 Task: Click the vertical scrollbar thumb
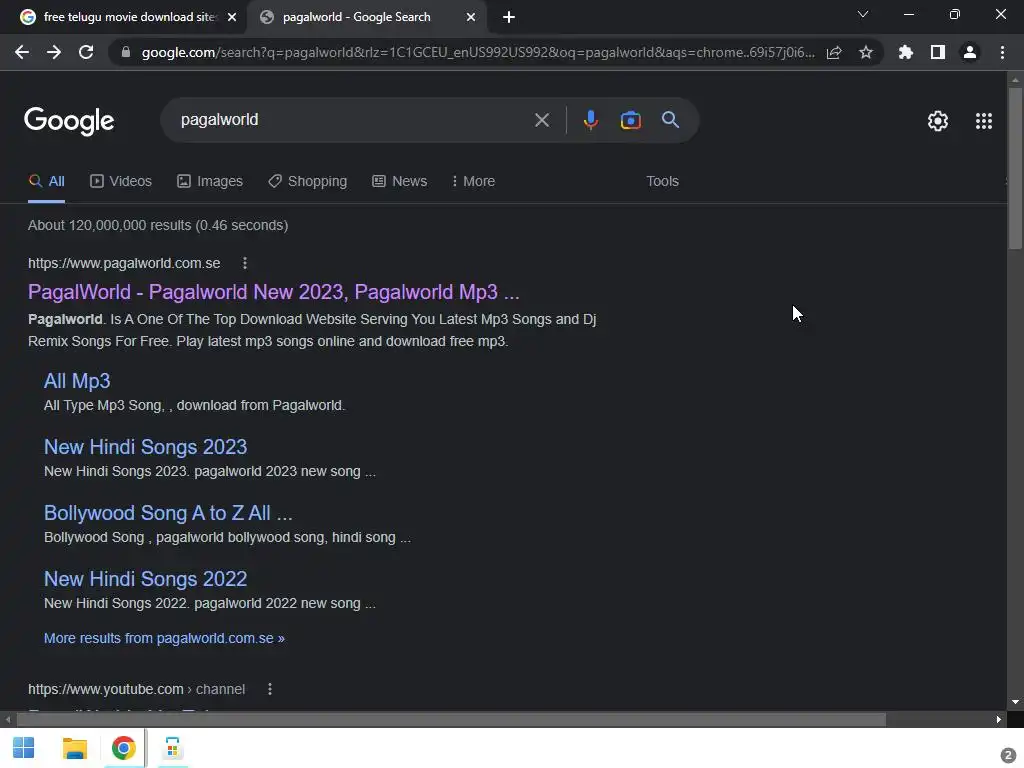click(1015, 168)
